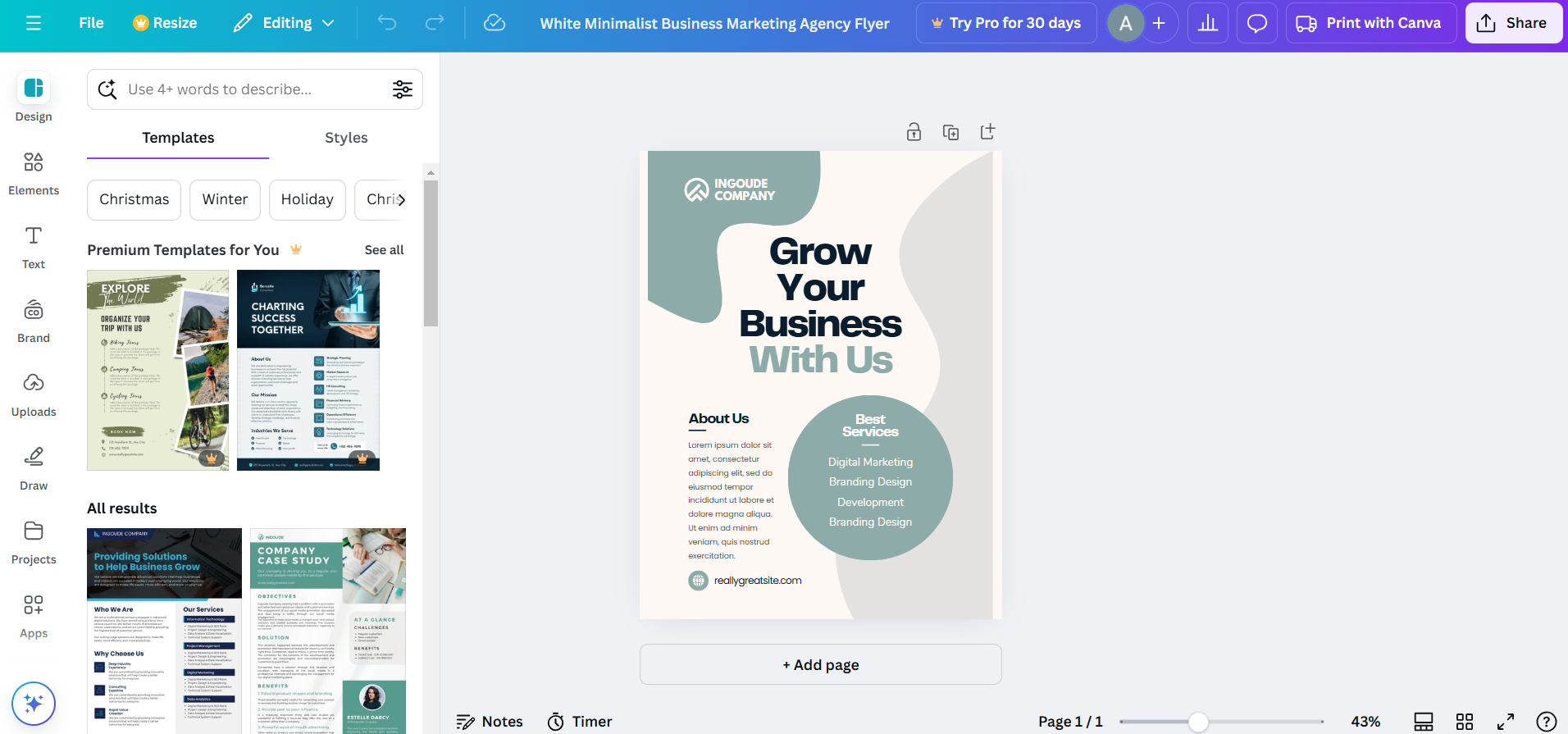Open the help question mark
Image resolution: width=1568 pixels, height=734 pixels.
(1547, 722)
